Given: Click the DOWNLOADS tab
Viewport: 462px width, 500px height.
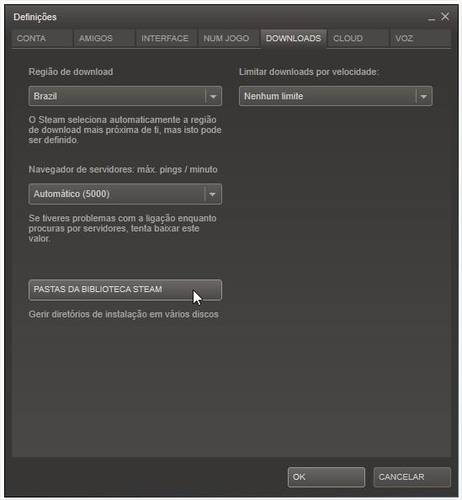Looking at the screenshot, I should (293, 38).
